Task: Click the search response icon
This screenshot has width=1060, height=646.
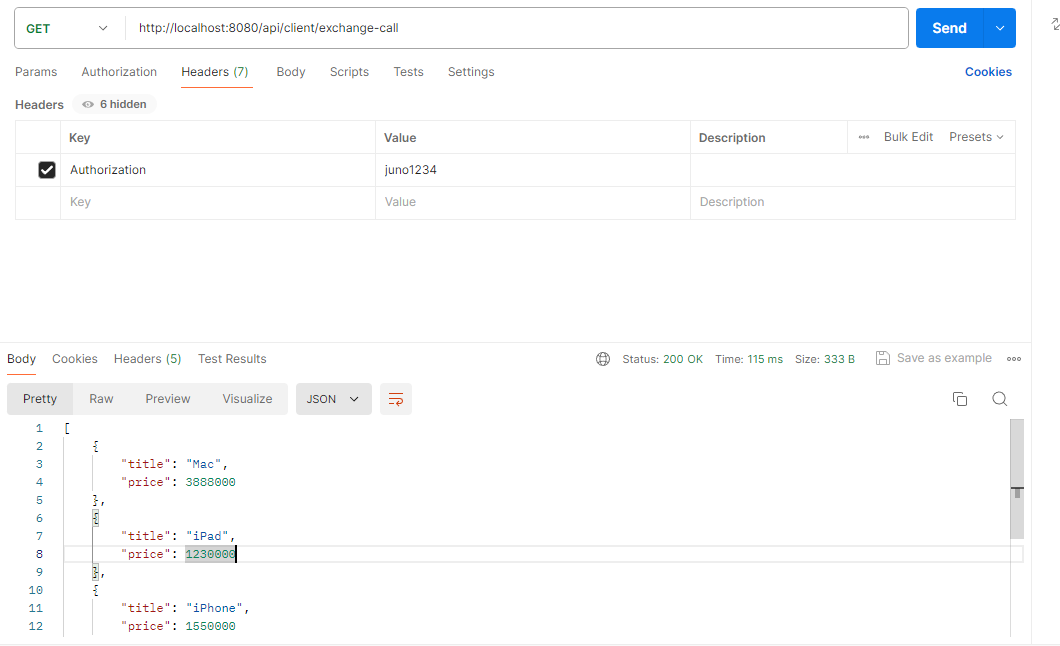Action: tap(1000, 399)
